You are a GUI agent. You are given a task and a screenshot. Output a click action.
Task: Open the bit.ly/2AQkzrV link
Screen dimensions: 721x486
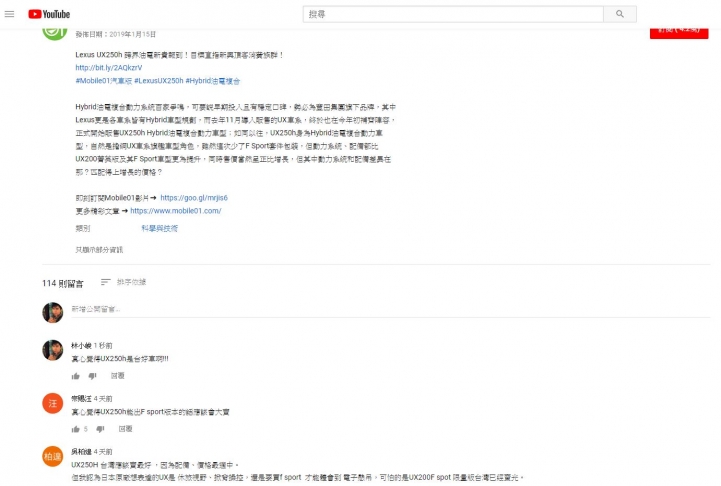pyautogui.click(x=109, y=68)
